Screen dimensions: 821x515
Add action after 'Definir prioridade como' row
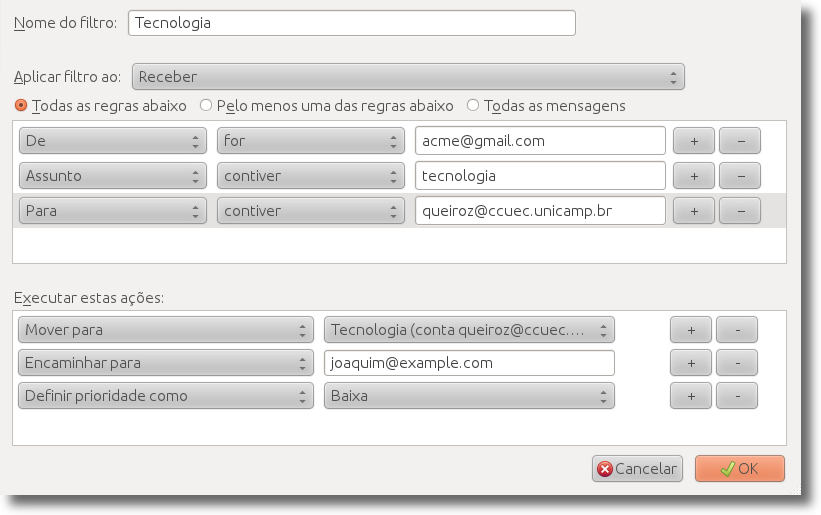click(x=690, y=396)
